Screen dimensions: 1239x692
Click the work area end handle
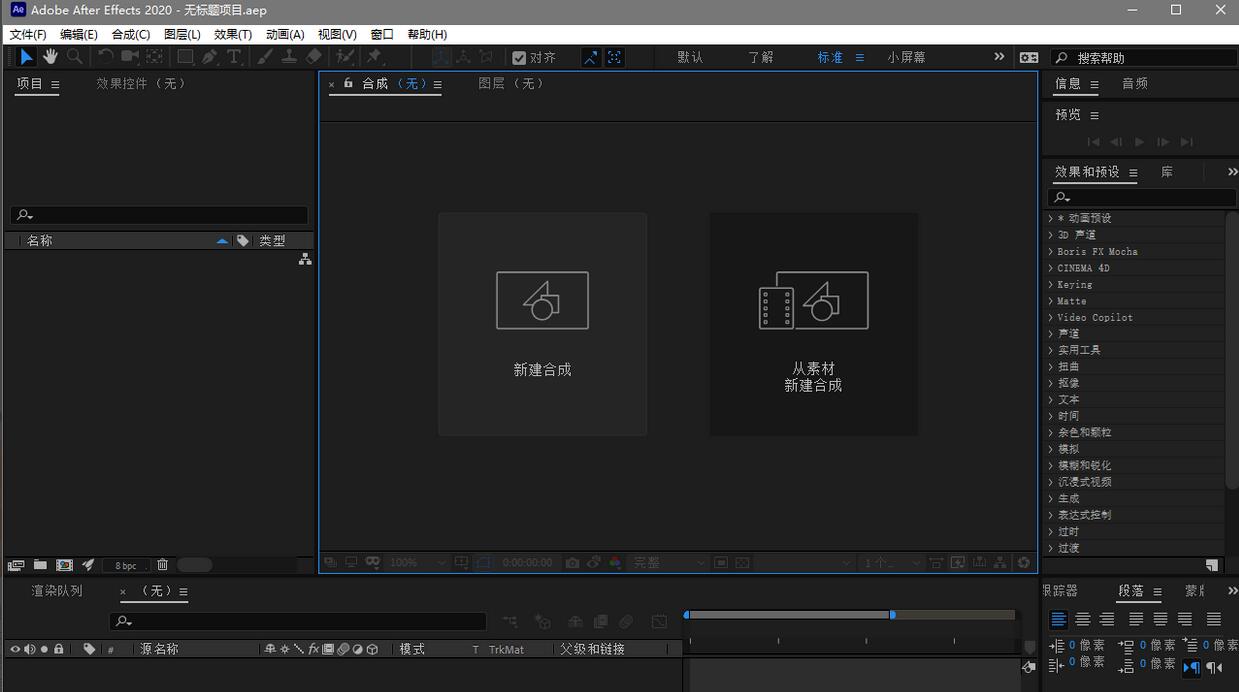(x=892, y=615)
